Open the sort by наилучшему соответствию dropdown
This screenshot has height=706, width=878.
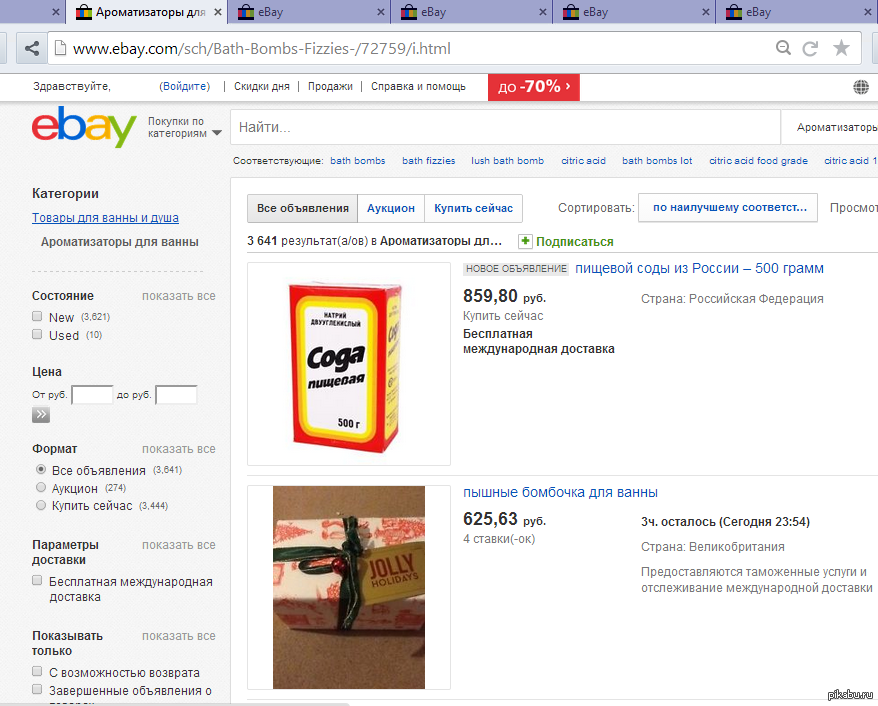[728, 208]
